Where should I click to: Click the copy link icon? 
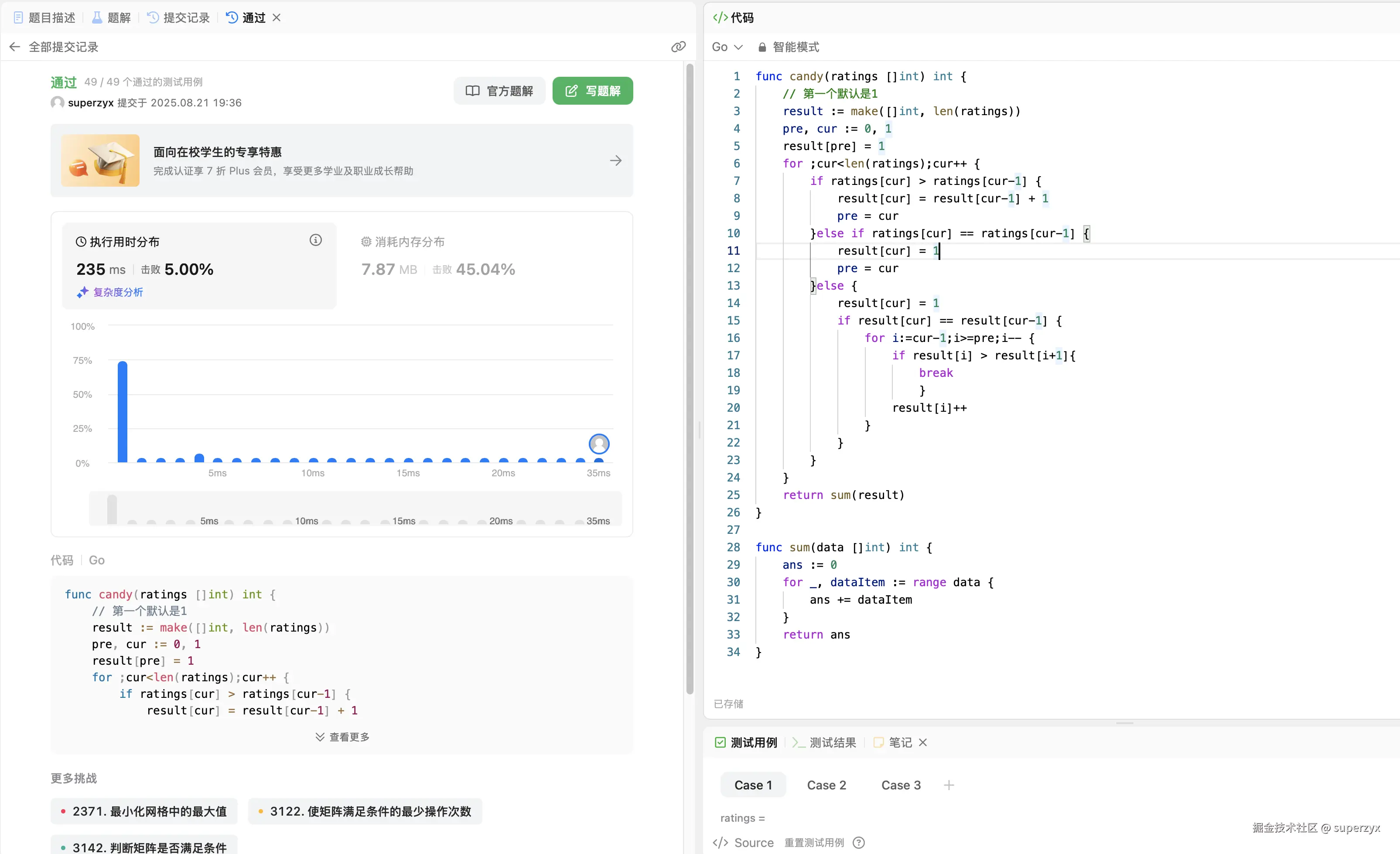coord(678,47)
